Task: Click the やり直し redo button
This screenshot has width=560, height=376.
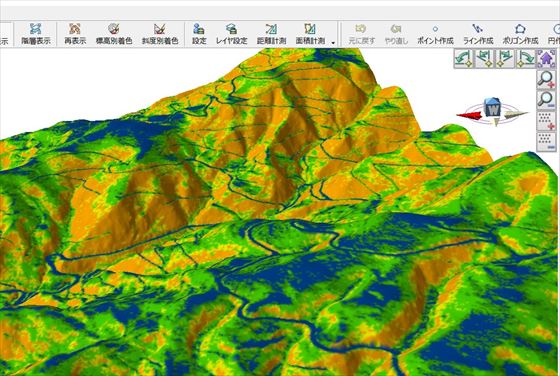Action: (396, 34)
